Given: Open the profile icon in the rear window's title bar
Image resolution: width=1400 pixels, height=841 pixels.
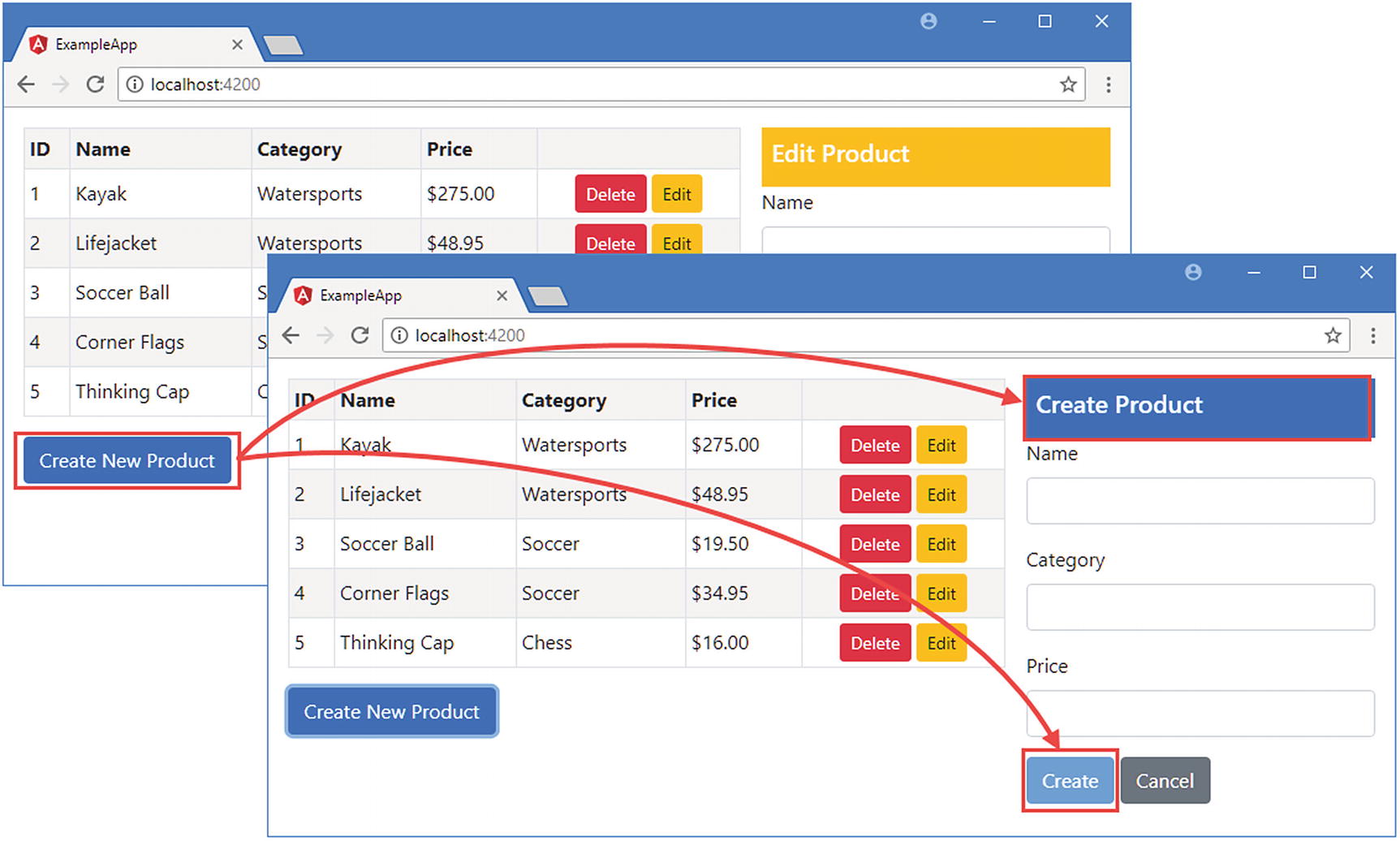Looking at the screenshot, I should [928, 21].
